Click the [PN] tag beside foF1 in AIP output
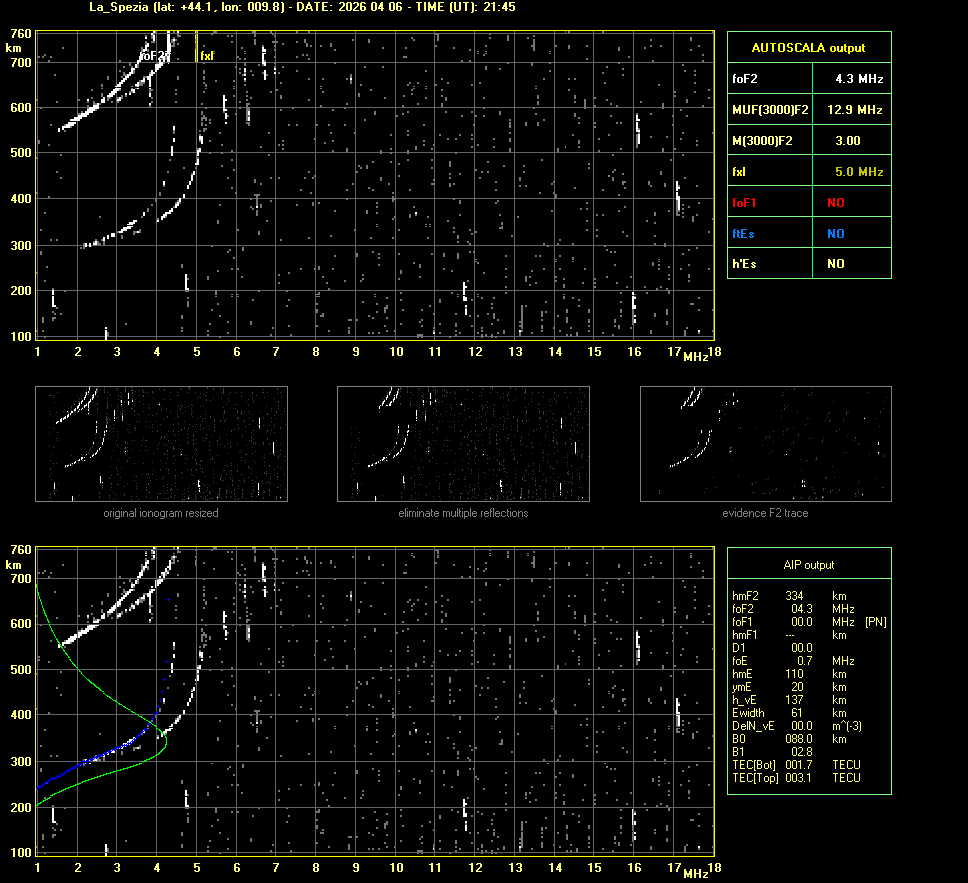 click(x=875, y=622)
